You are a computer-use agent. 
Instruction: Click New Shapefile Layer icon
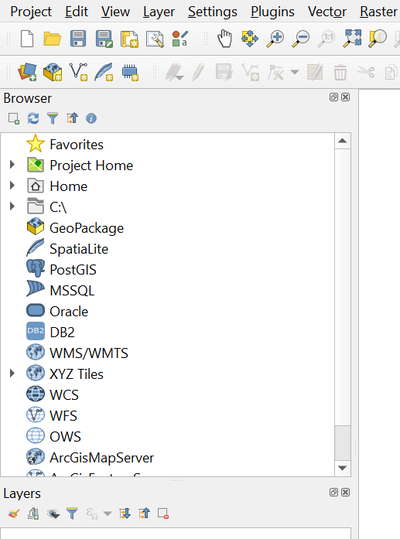pos(78,72)
